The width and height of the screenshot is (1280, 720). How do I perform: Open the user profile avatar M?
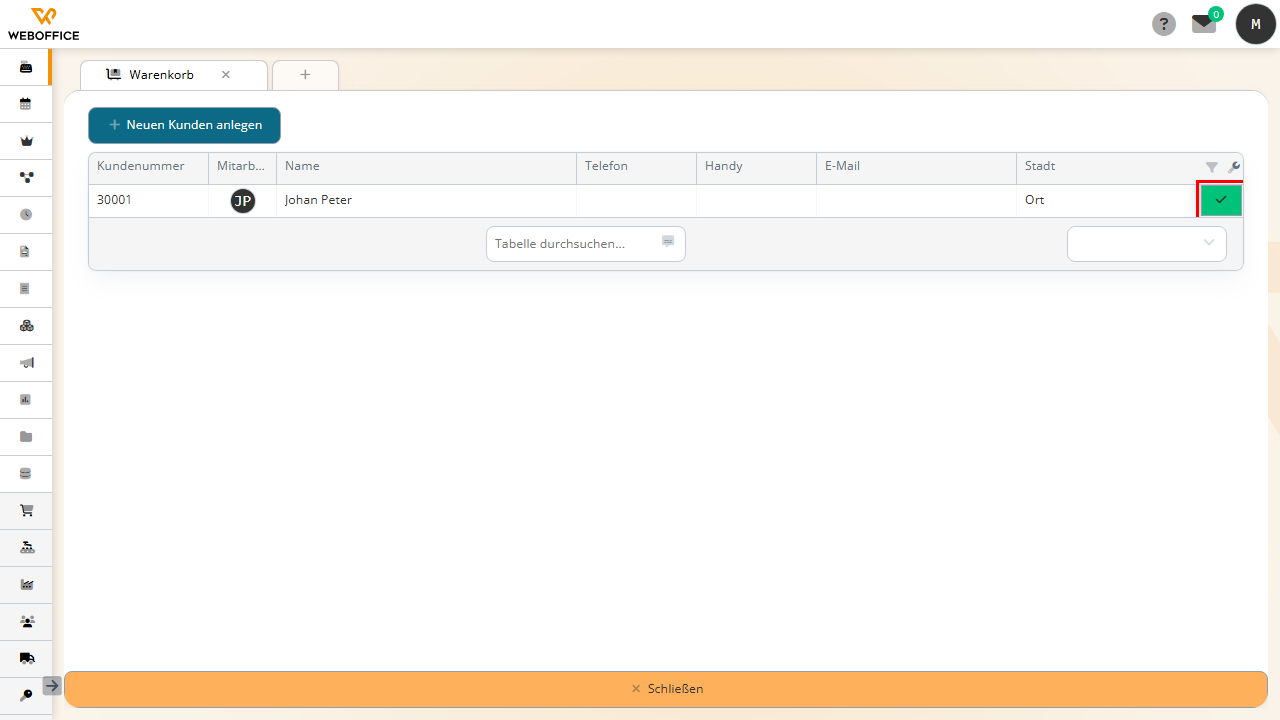click(x=1256, y=24)
